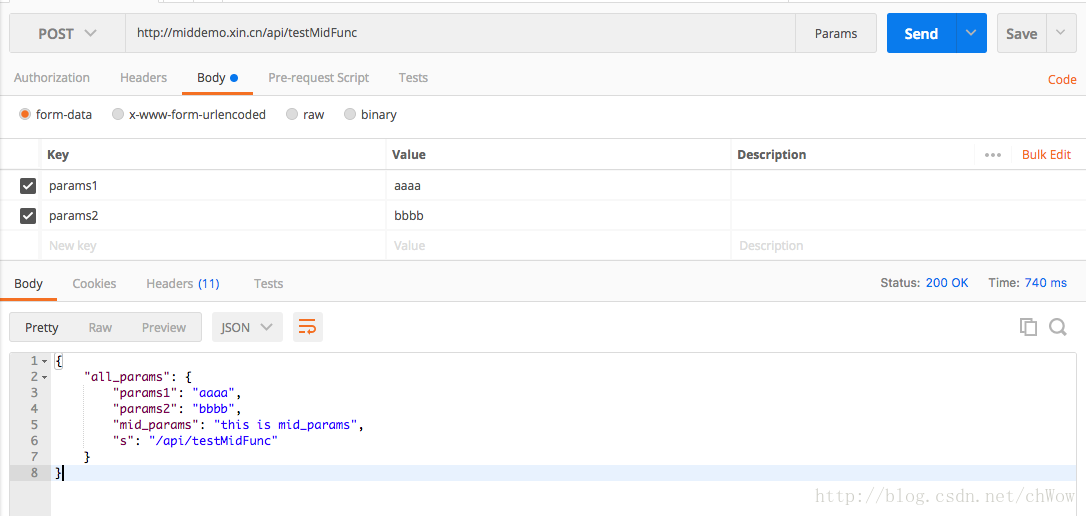
Task: Click the request URL input field
Action: coord(460,33)
